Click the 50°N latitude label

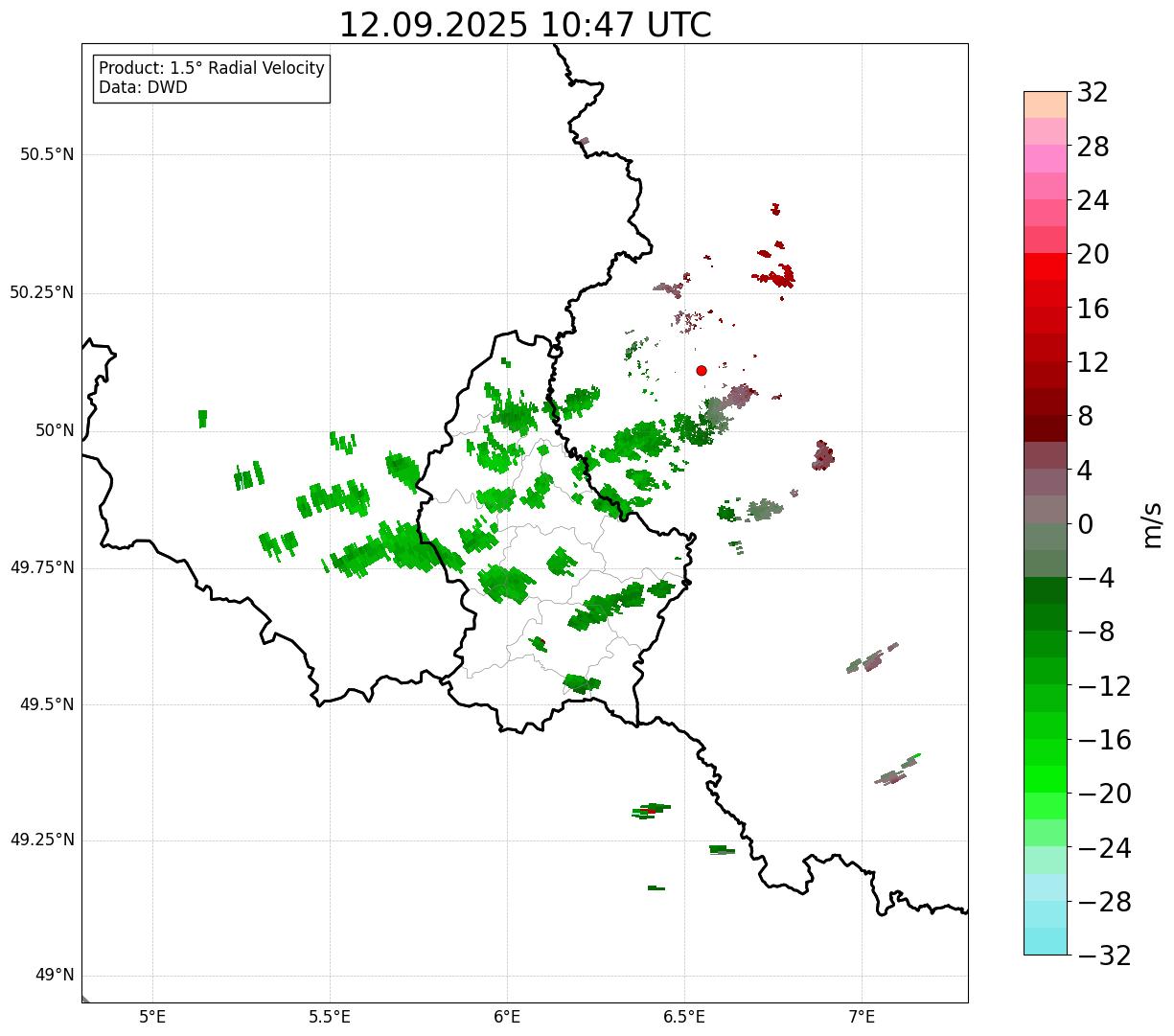point(55,430)
